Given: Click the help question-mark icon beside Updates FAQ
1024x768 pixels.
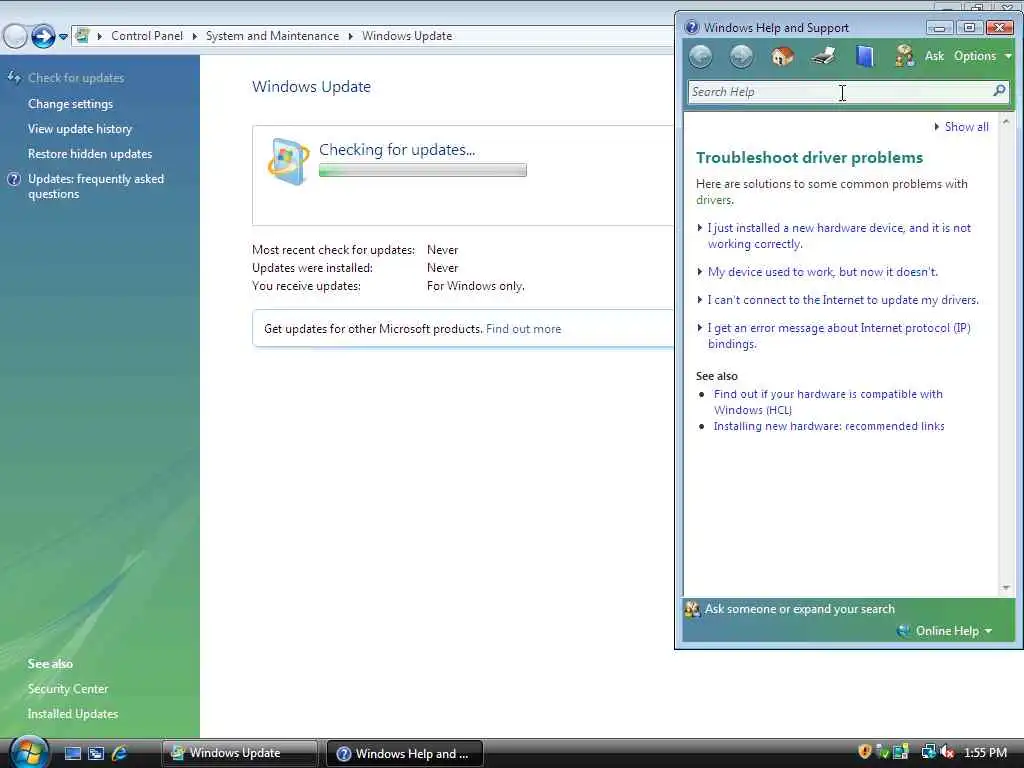Looking at the screenshot, I should pos(14,179).
